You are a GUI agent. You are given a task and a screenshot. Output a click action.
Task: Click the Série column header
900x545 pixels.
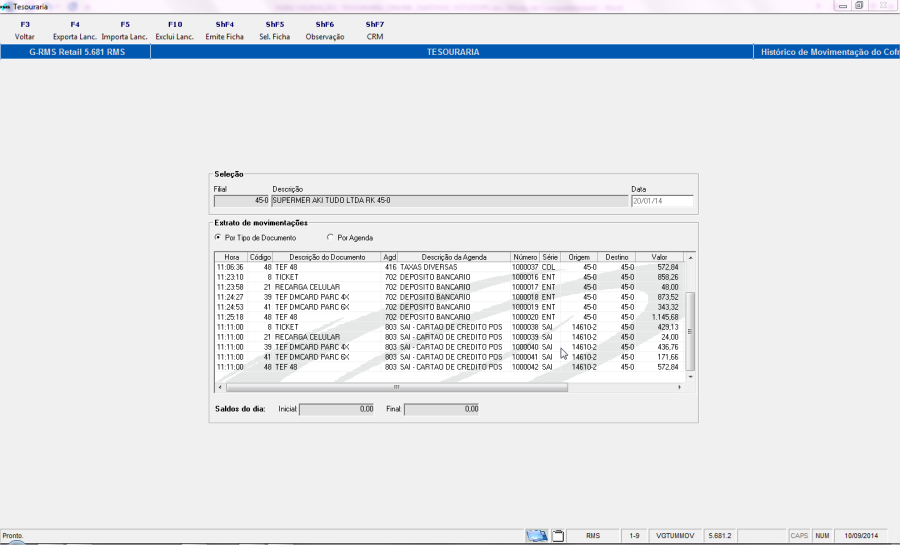(x=550, y=257)
